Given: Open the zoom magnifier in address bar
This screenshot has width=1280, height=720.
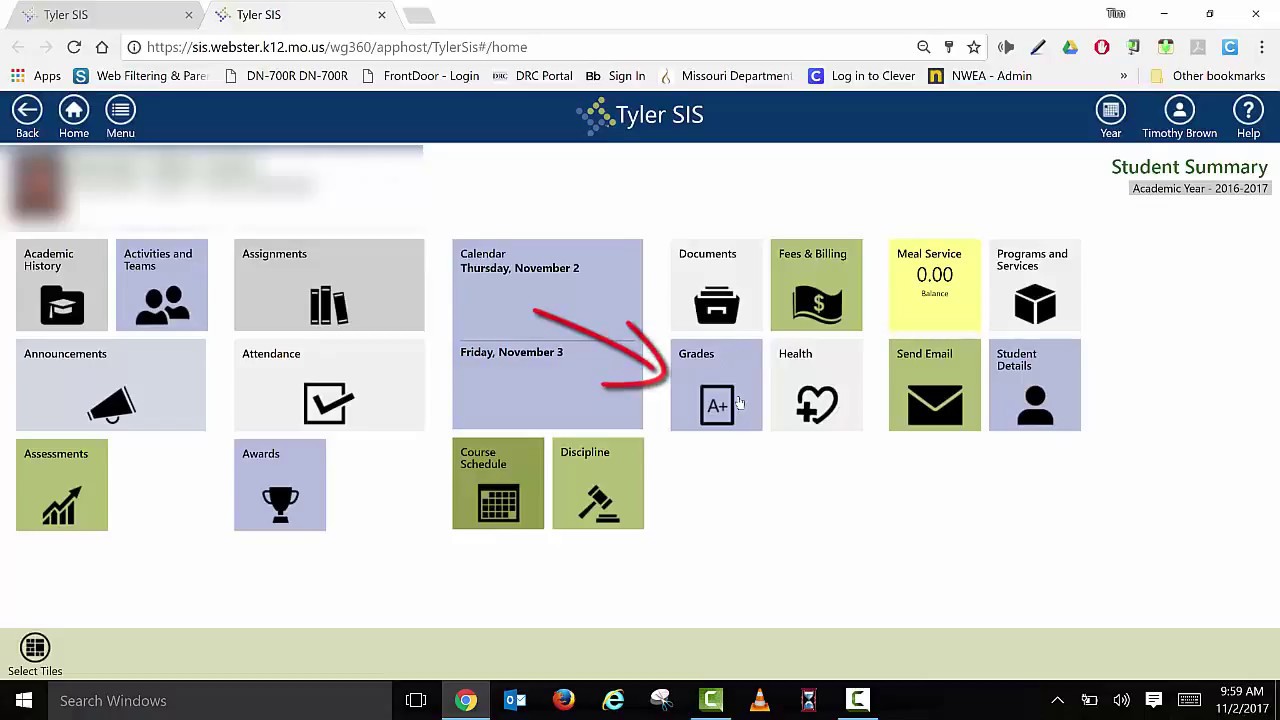Looking at the screenshot, I should click(924, 47).
